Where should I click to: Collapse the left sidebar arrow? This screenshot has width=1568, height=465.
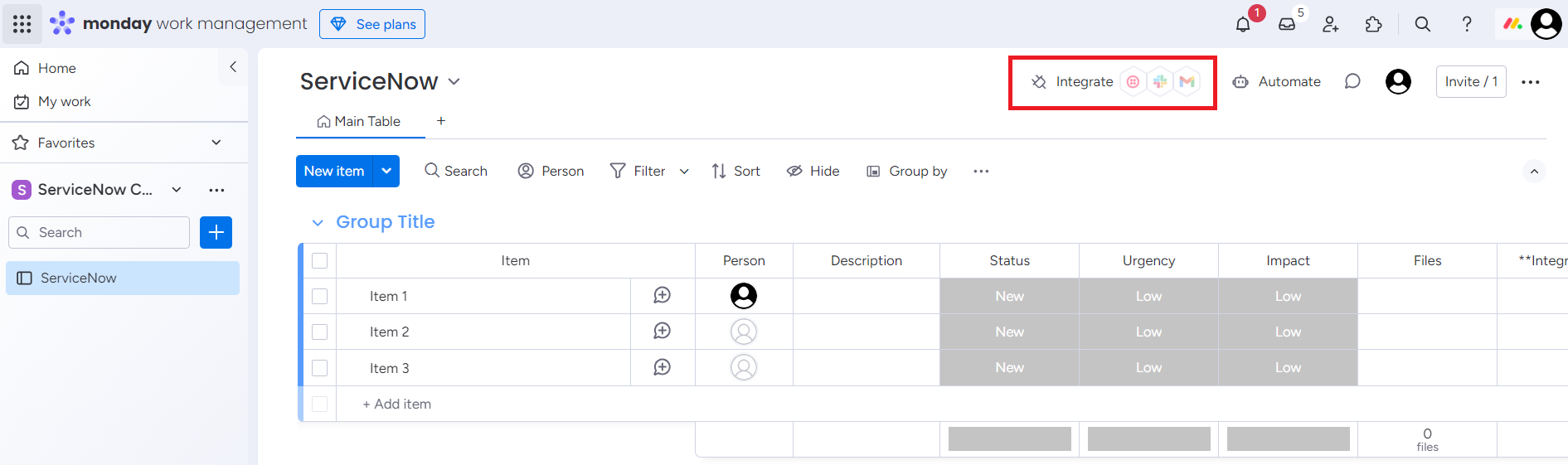click(x=233, y=66)
